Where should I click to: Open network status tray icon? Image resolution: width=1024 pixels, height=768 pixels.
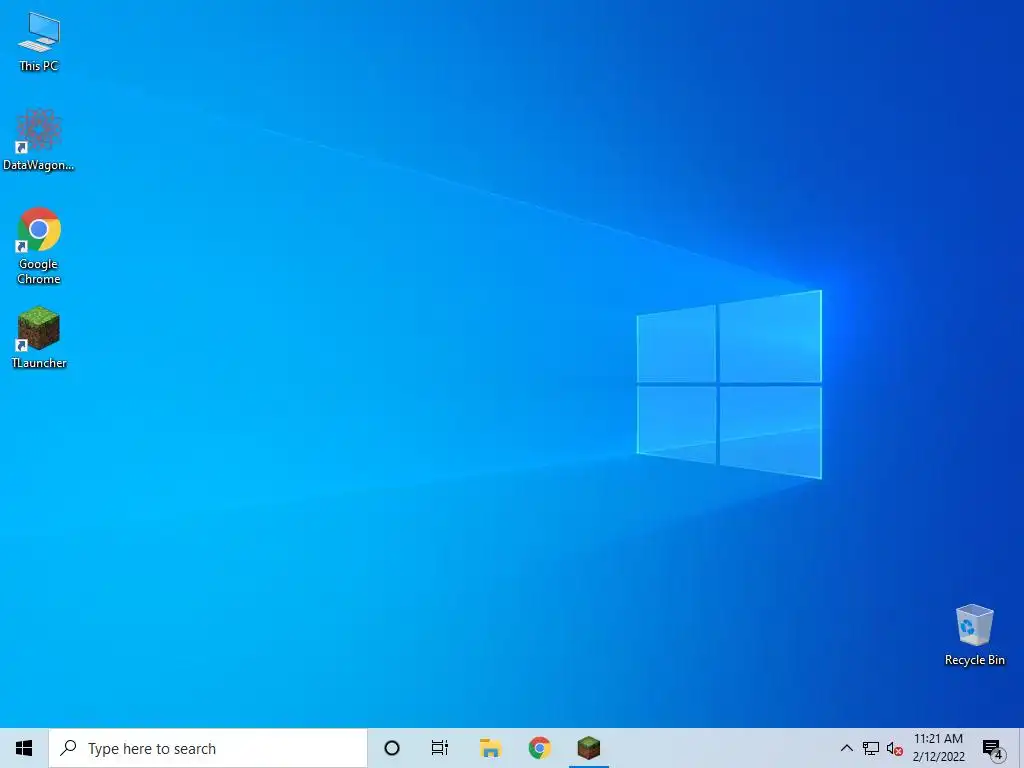(x=871, y=748)
